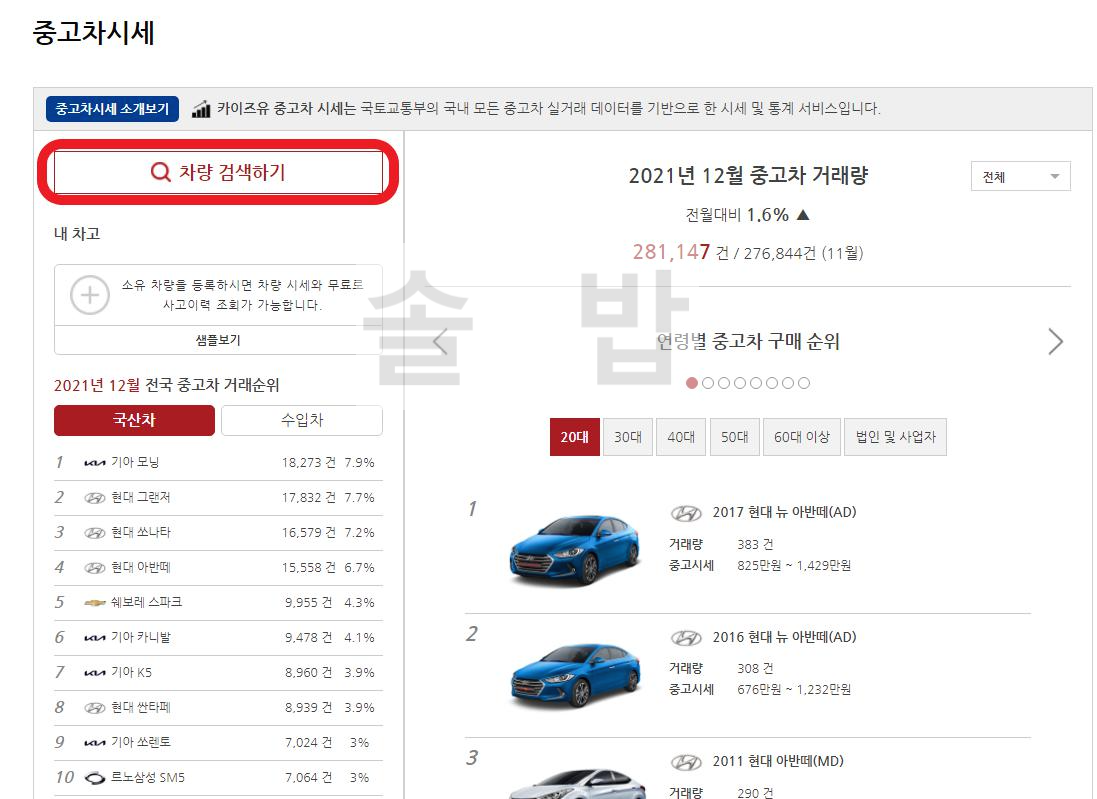Click the Hyundai logo next to 2016 아반떼

686,638
